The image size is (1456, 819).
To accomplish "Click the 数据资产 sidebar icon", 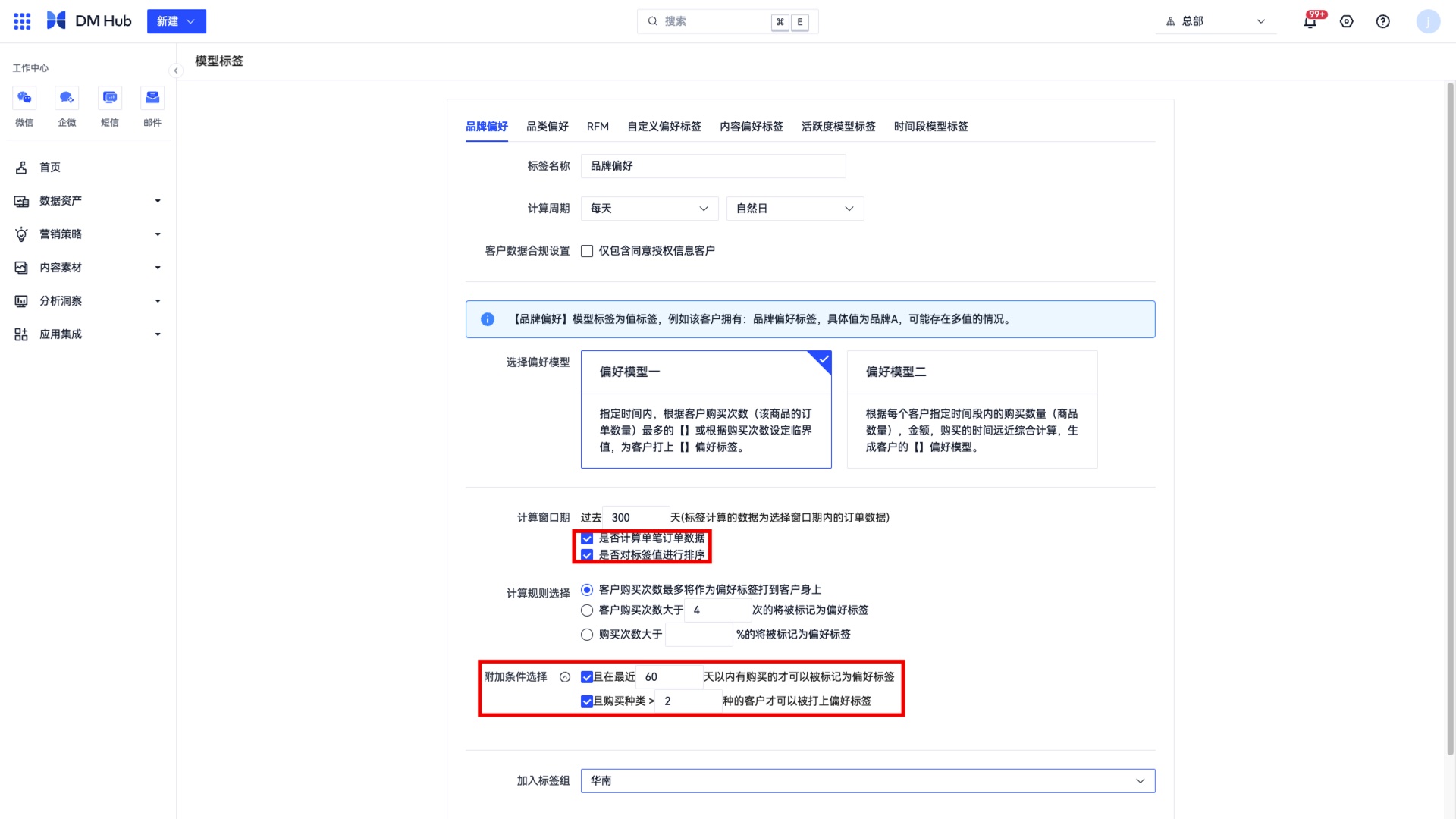I will pos(21,201).
